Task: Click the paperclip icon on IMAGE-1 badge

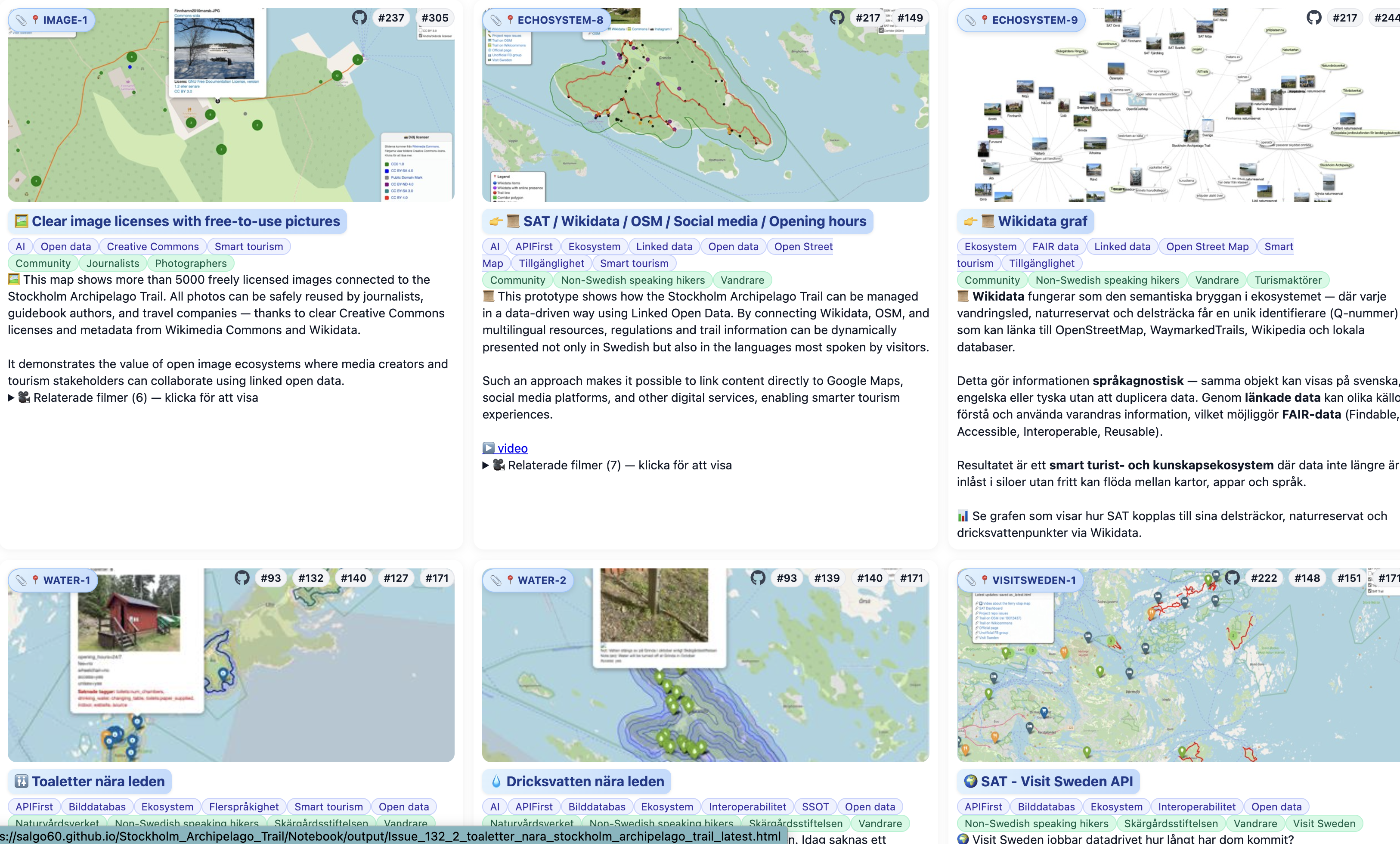Action: click(x=21, y=21)
